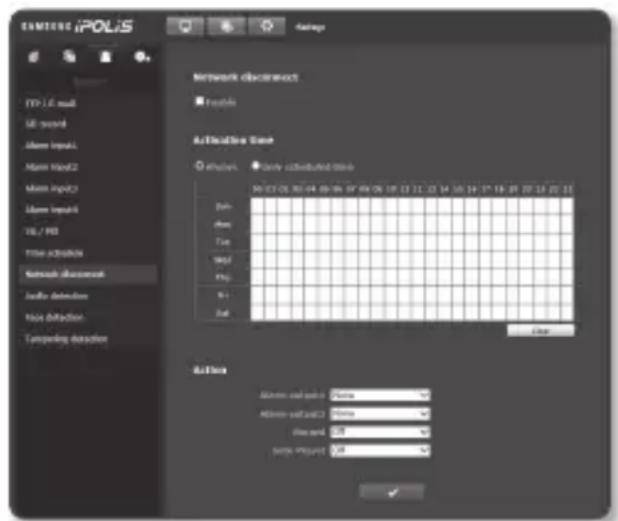
Task: Toggle the Enable checkbox for network disconnect
Action: [x=199, y=101]
